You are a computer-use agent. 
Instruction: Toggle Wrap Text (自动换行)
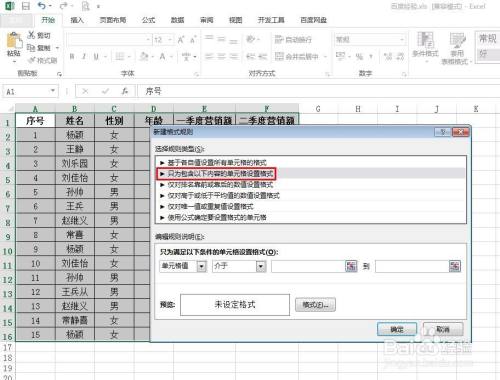coord(293,40)
